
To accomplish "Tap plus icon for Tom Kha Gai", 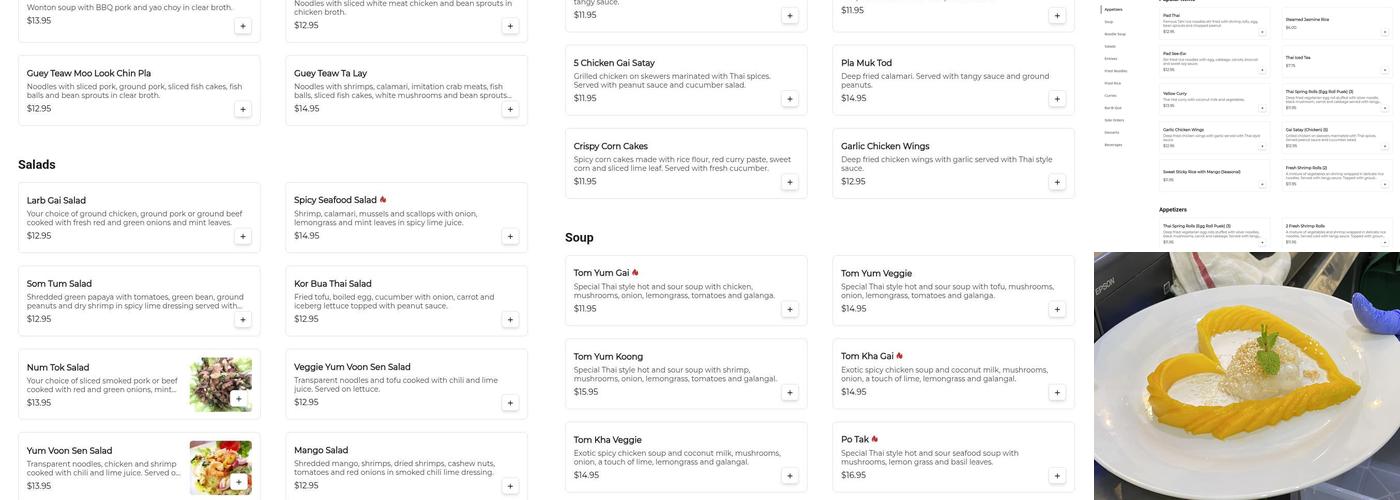I will pos(1057,393).
